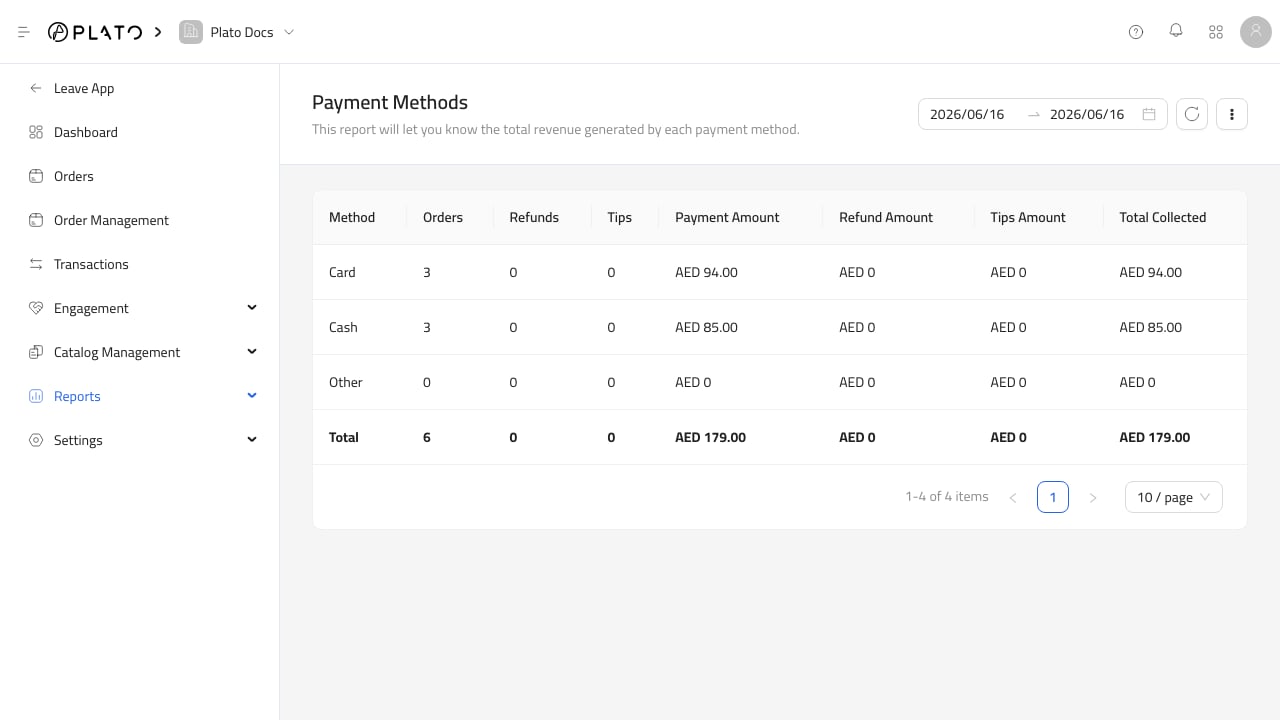Select the Card method row label
The image size is (1280, 720).
click(342, 272)
